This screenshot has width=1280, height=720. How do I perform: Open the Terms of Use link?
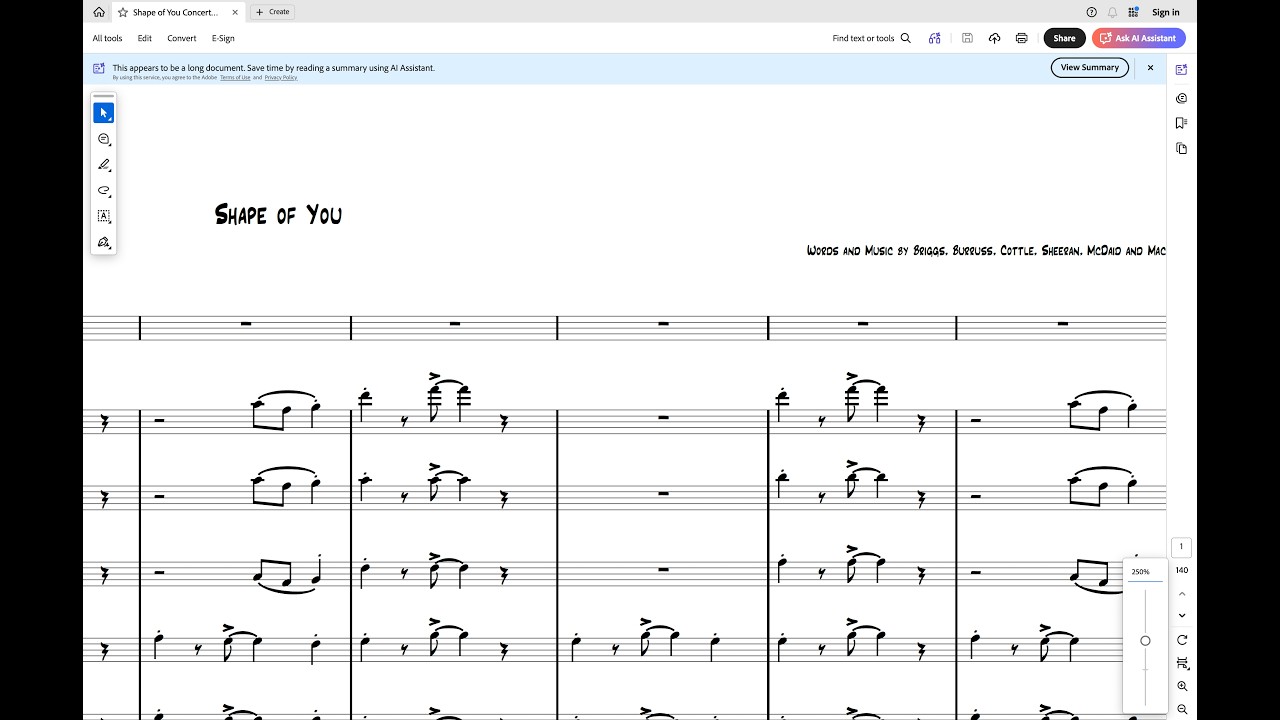235,77
